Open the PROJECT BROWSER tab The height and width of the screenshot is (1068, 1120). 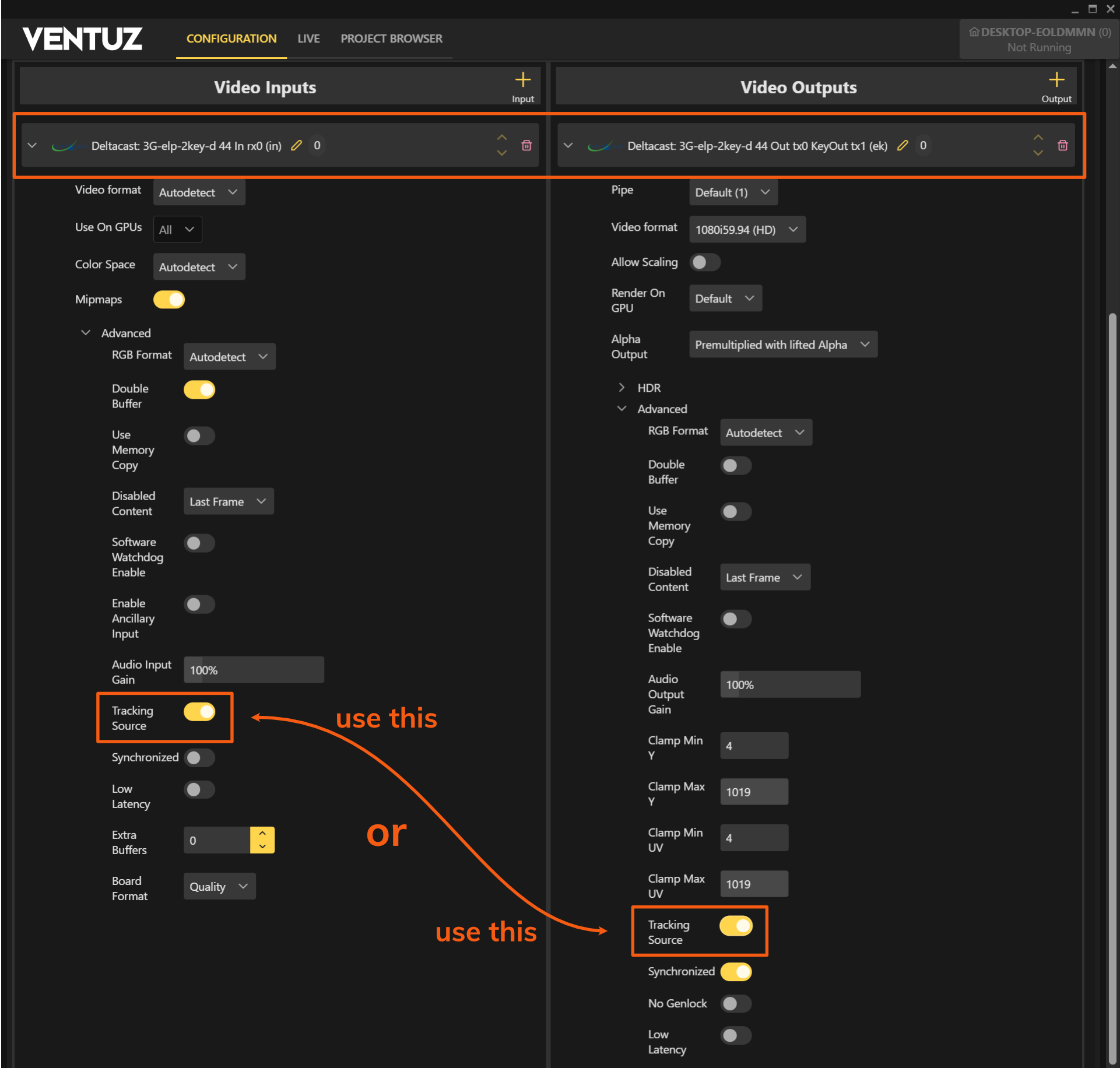(391, 39)
